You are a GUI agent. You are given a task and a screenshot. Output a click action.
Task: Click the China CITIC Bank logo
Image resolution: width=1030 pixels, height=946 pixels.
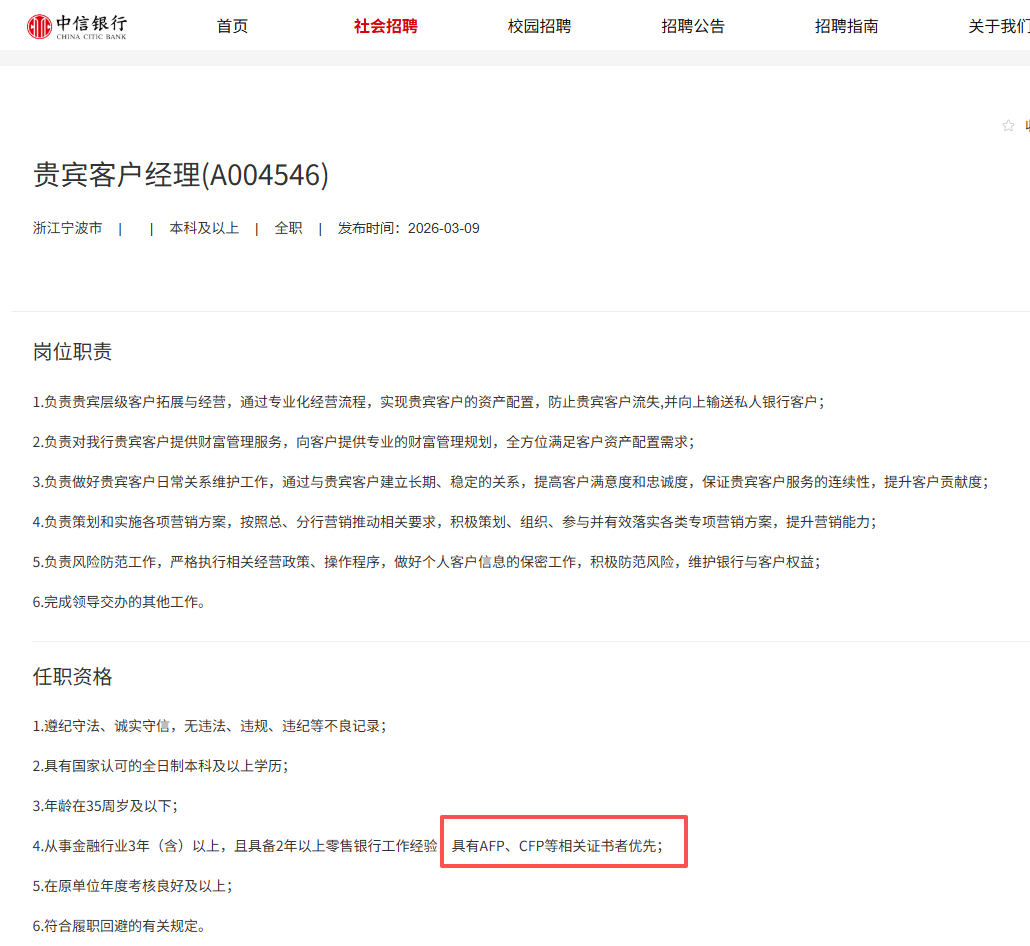77,26
